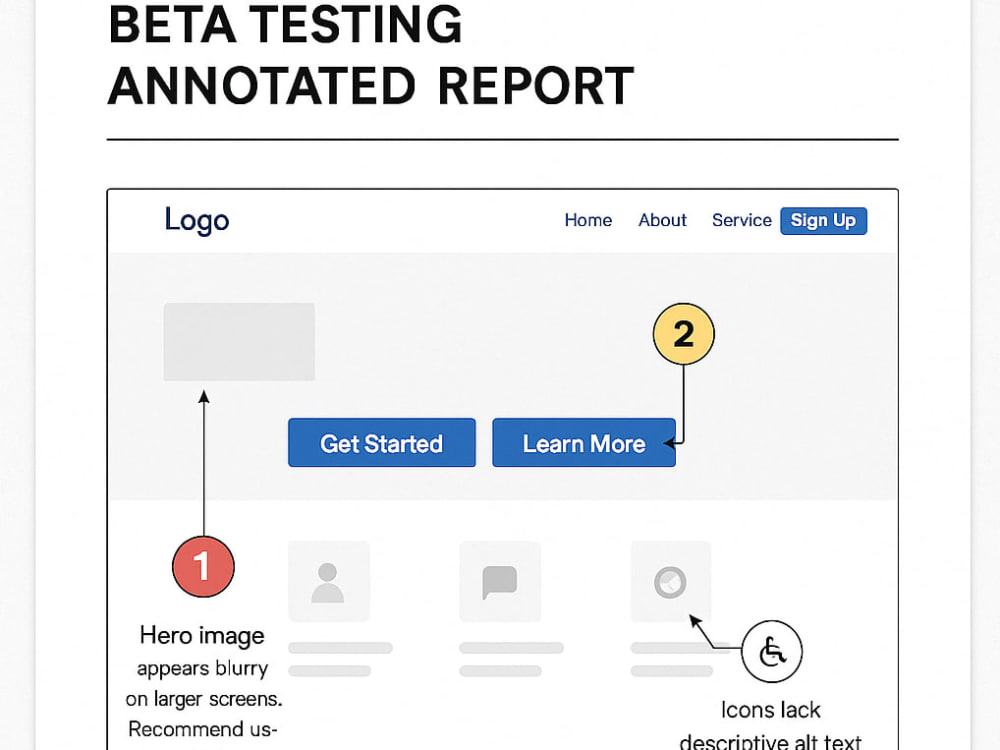1000x750 pixels.
Task: Click the 'Hero image' annotation text
Action: coord(202,635)
